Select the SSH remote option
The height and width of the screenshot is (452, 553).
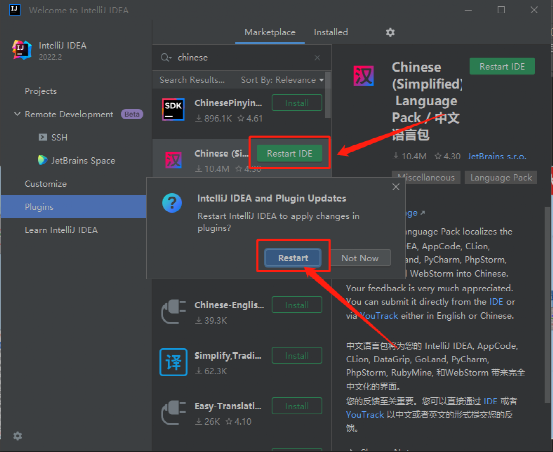pos(59,137)
